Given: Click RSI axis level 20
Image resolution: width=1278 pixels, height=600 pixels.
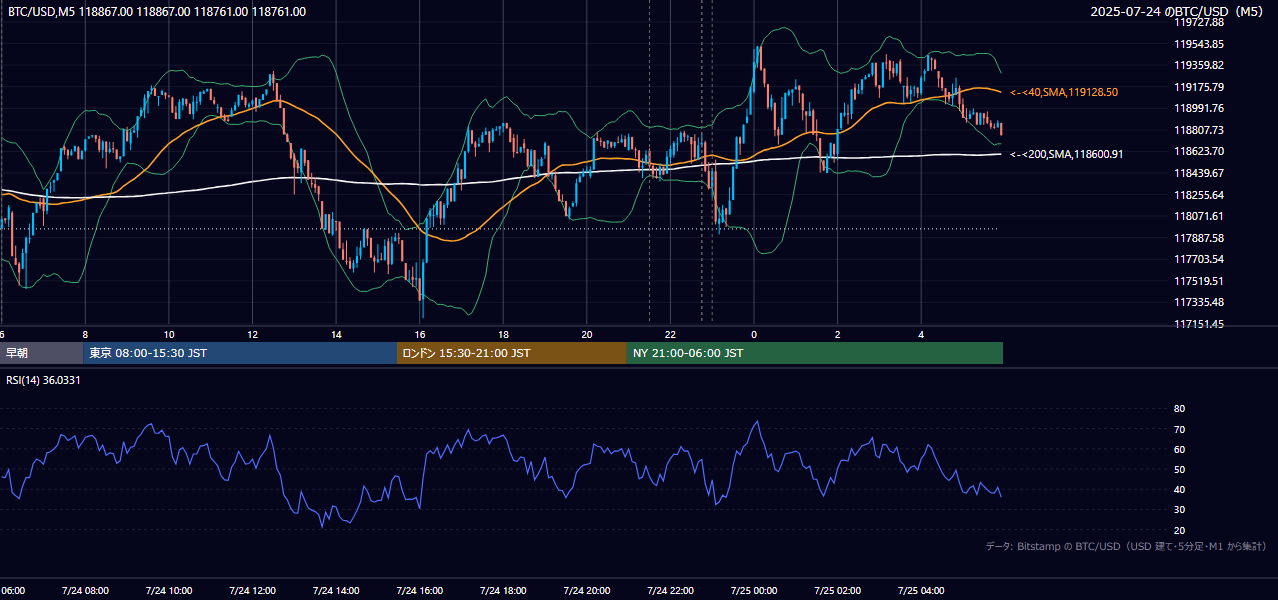Looking at the screenshot, I should pyautogui.click(x=1179, y=530).
